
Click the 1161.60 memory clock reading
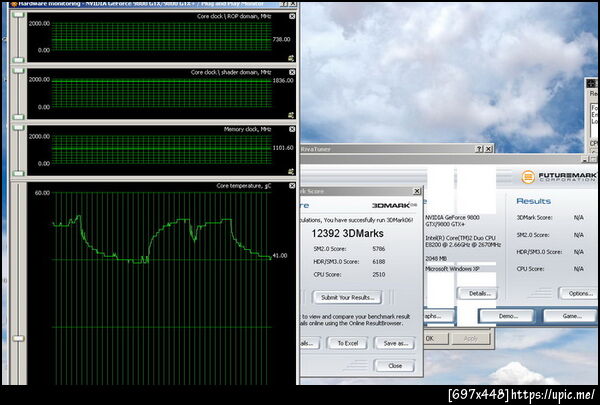coord(283,148)
